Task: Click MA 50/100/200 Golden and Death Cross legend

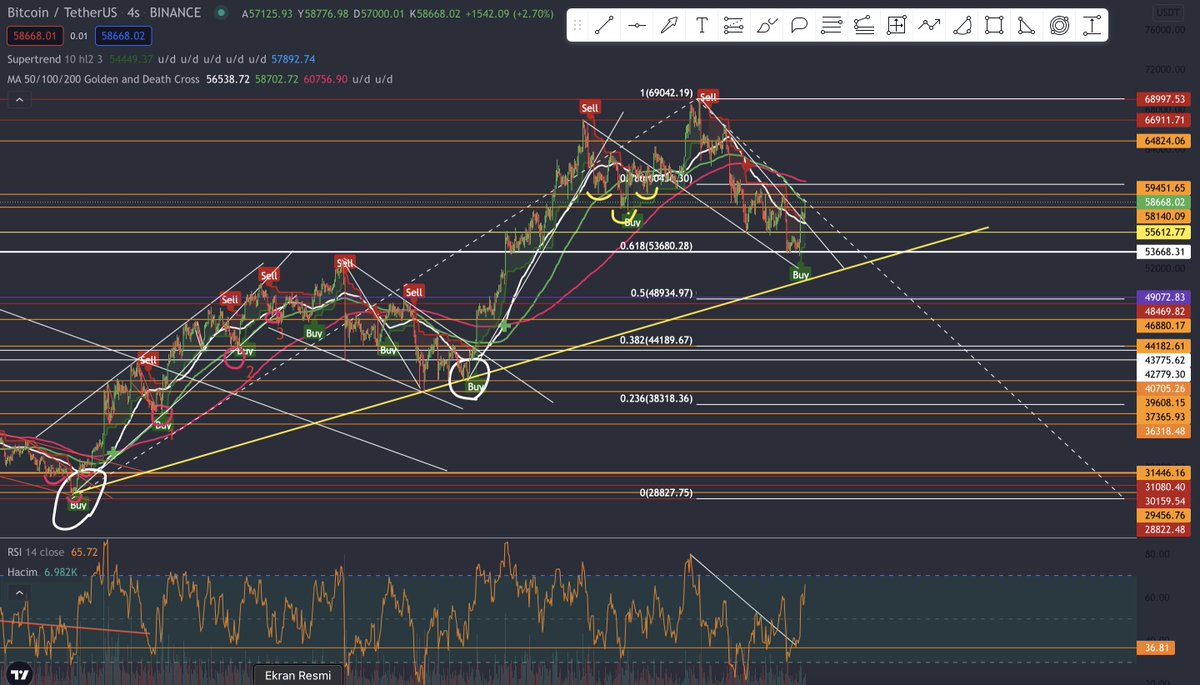Action: pos(103,79)
